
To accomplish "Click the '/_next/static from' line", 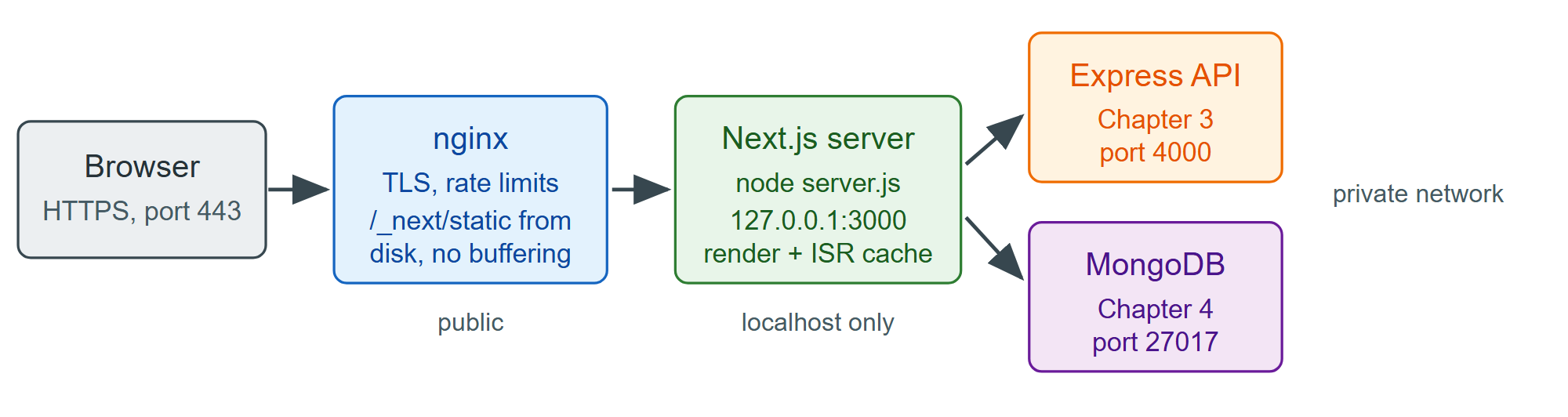I will click(470, 221).
